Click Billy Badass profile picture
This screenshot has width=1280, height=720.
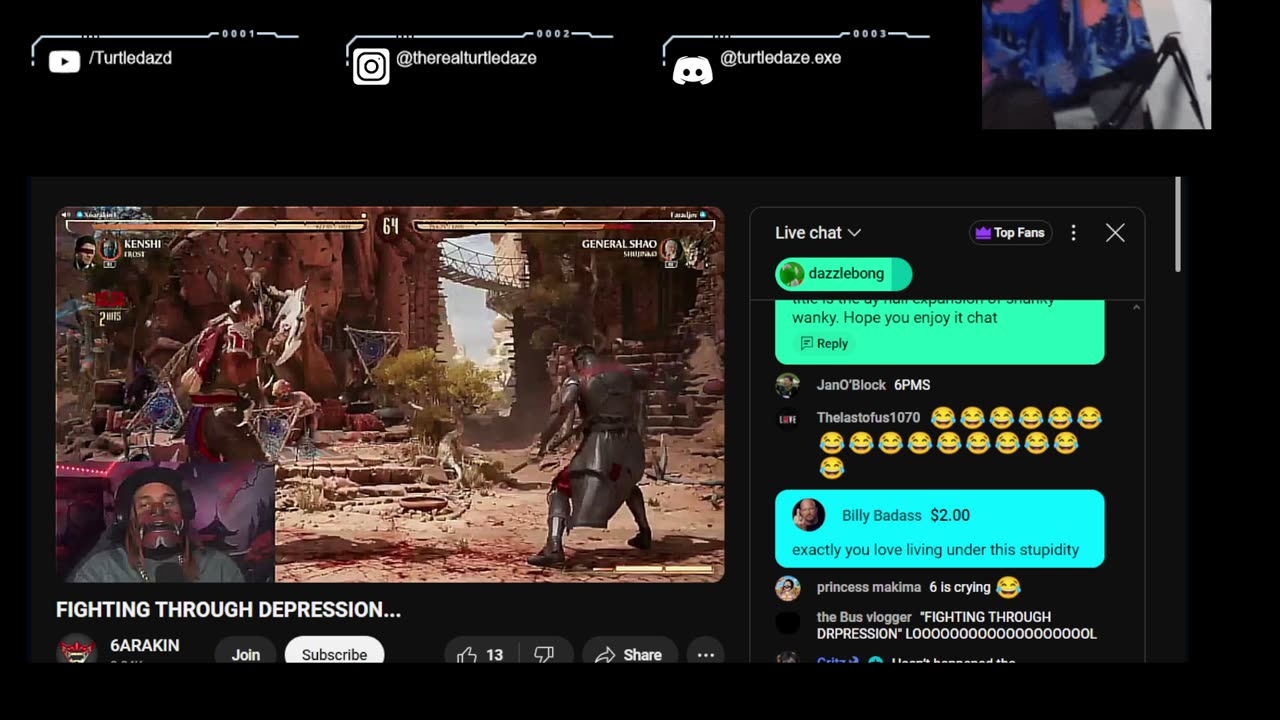coord(808,515)
